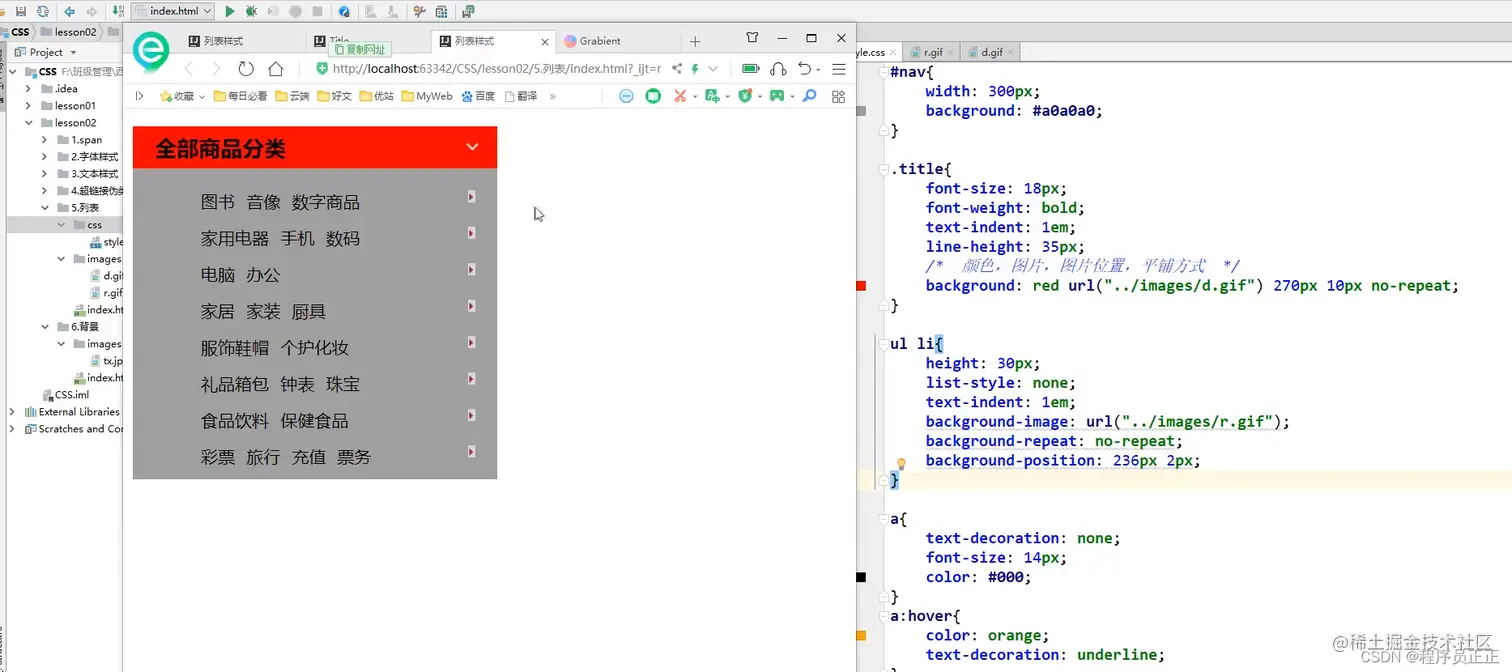This screenshot has height=672, width=1512.
Task: Open the 每日必看 bookmark folder
Action: [240, 97]
